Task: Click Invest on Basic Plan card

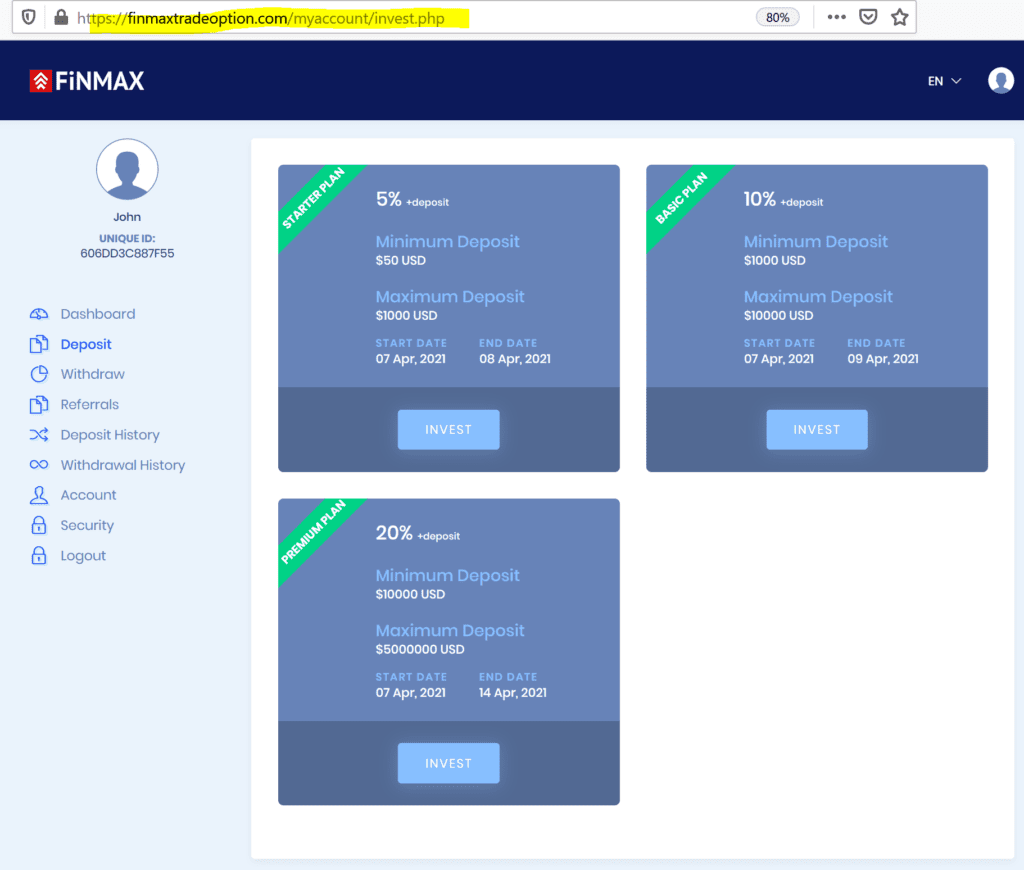Action: [817, 430]
